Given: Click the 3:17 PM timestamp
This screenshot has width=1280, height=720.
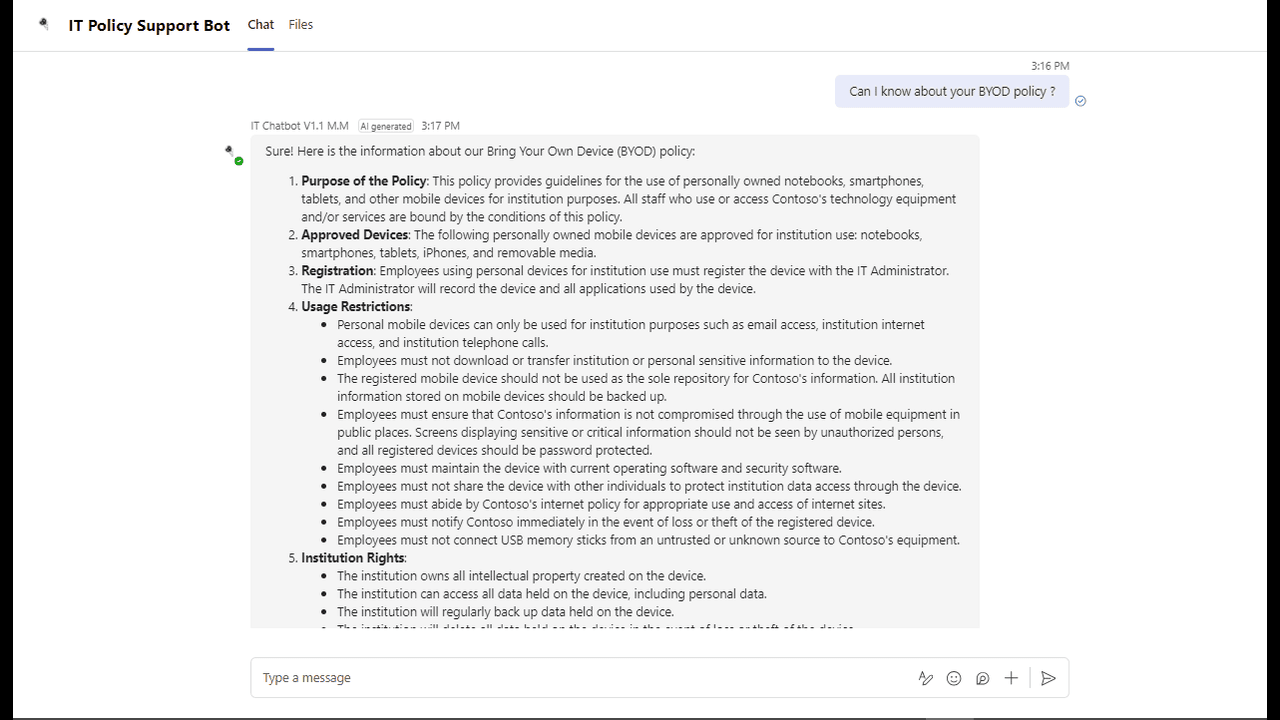Looking at the screenshot, I should [x=440, y=126].
